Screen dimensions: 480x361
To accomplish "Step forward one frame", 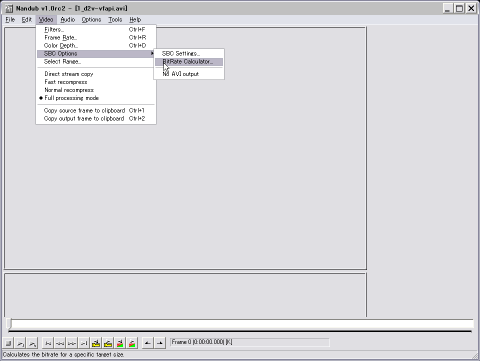I will coord(72,343).
